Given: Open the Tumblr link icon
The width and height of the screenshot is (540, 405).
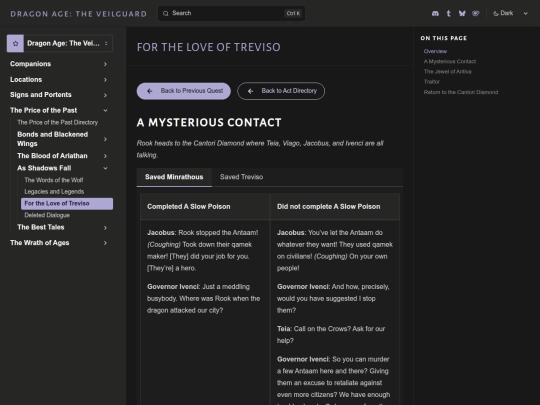Looking at the screenshot, I should click(448, 13).
